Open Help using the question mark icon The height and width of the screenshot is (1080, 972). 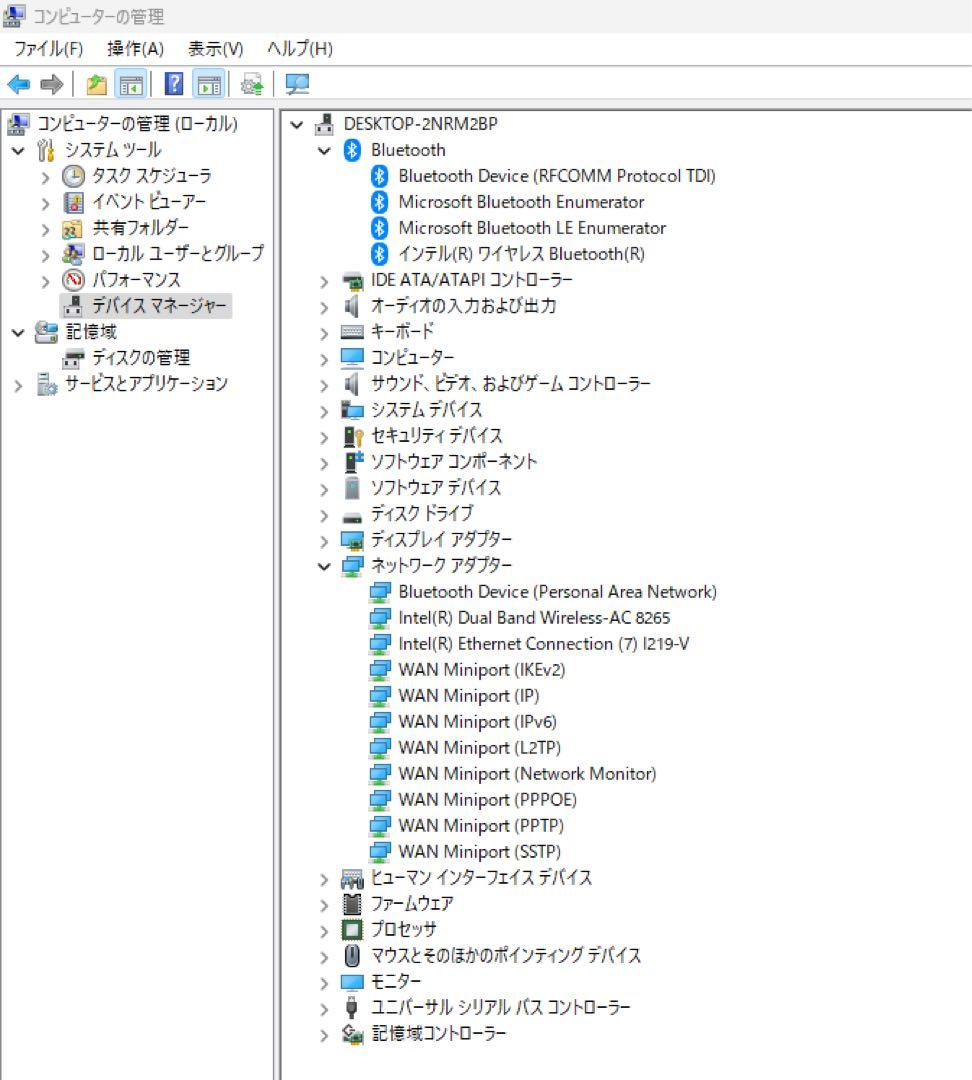[176, 84]
